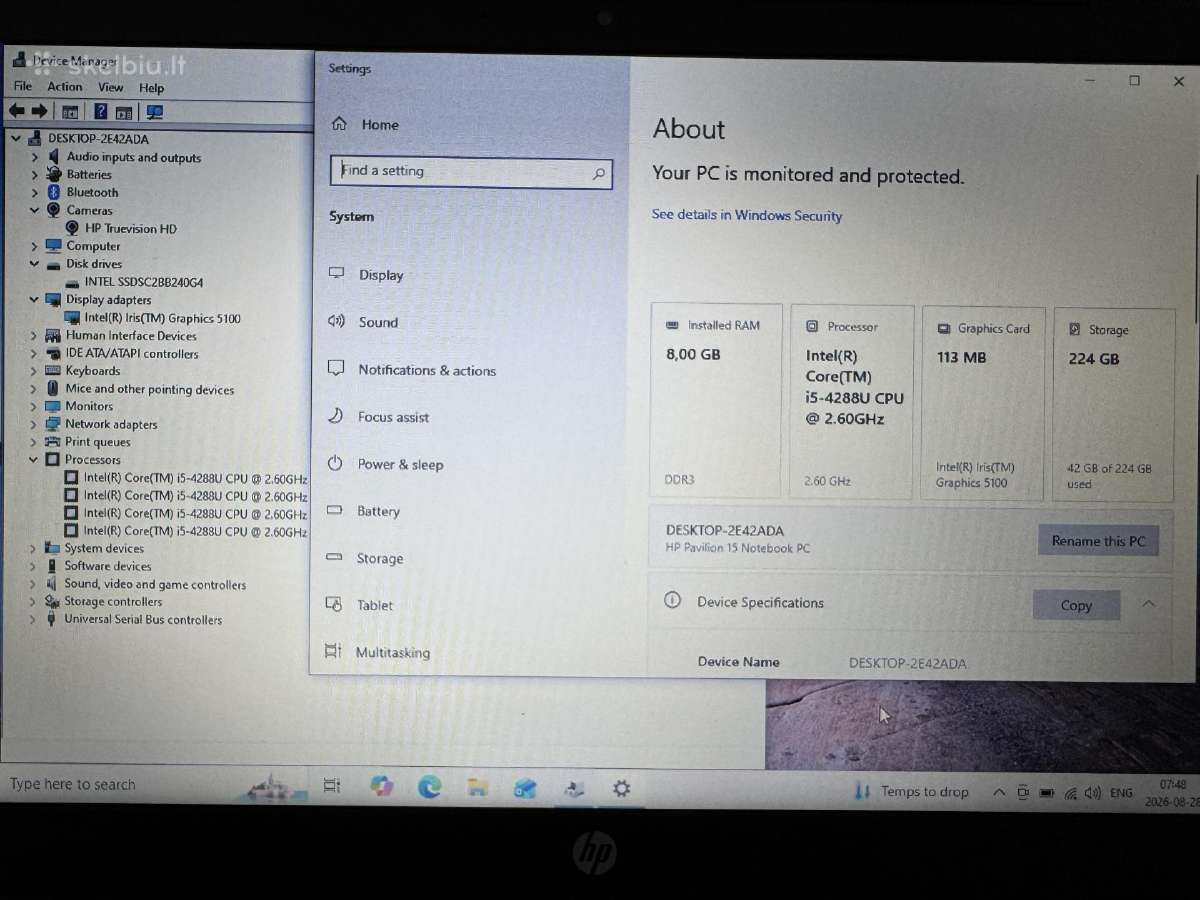Image resolution: width=1200 pixels, height=900 pixels.
Task: Launch Copilot from the taskbar
Action: (381, 787)
